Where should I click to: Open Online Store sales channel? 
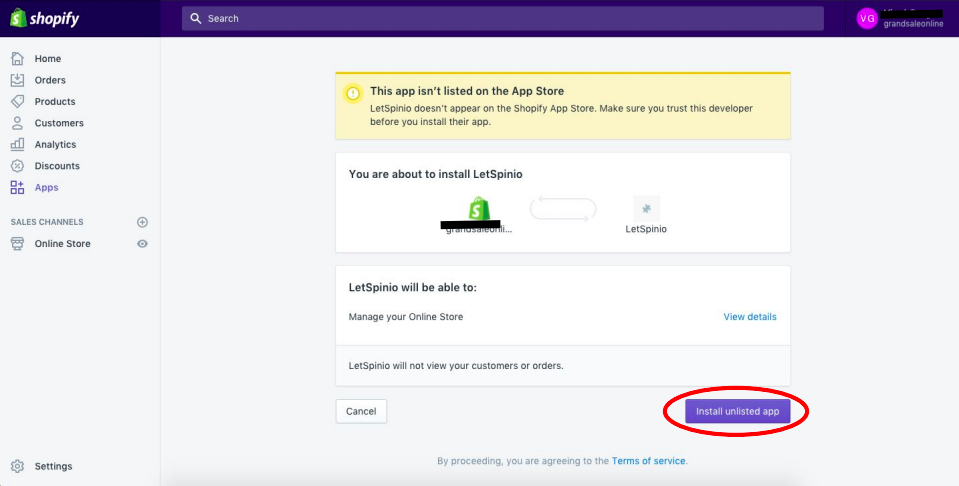tap(62, 243)
